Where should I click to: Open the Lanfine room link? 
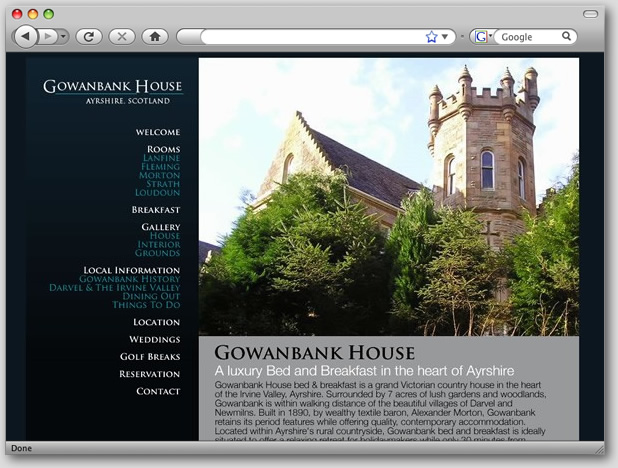click(x=161, y=158)
